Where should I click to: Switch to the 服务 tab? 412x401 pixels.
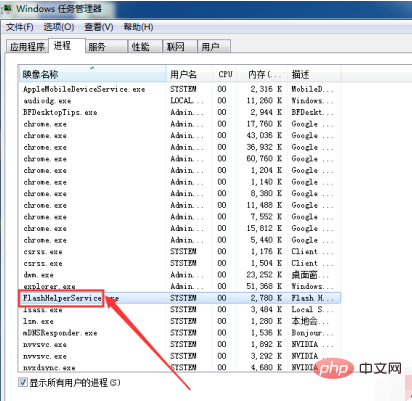106,47
